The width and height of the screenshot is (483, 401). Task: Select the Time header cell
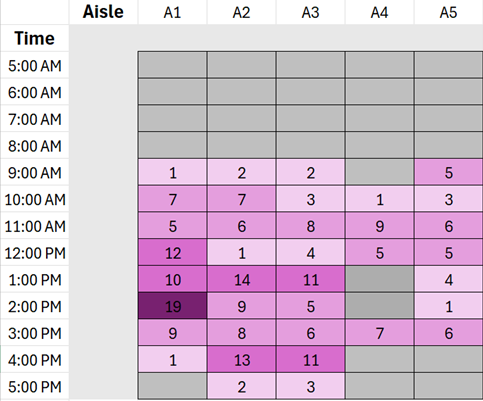tap(35, 38)
